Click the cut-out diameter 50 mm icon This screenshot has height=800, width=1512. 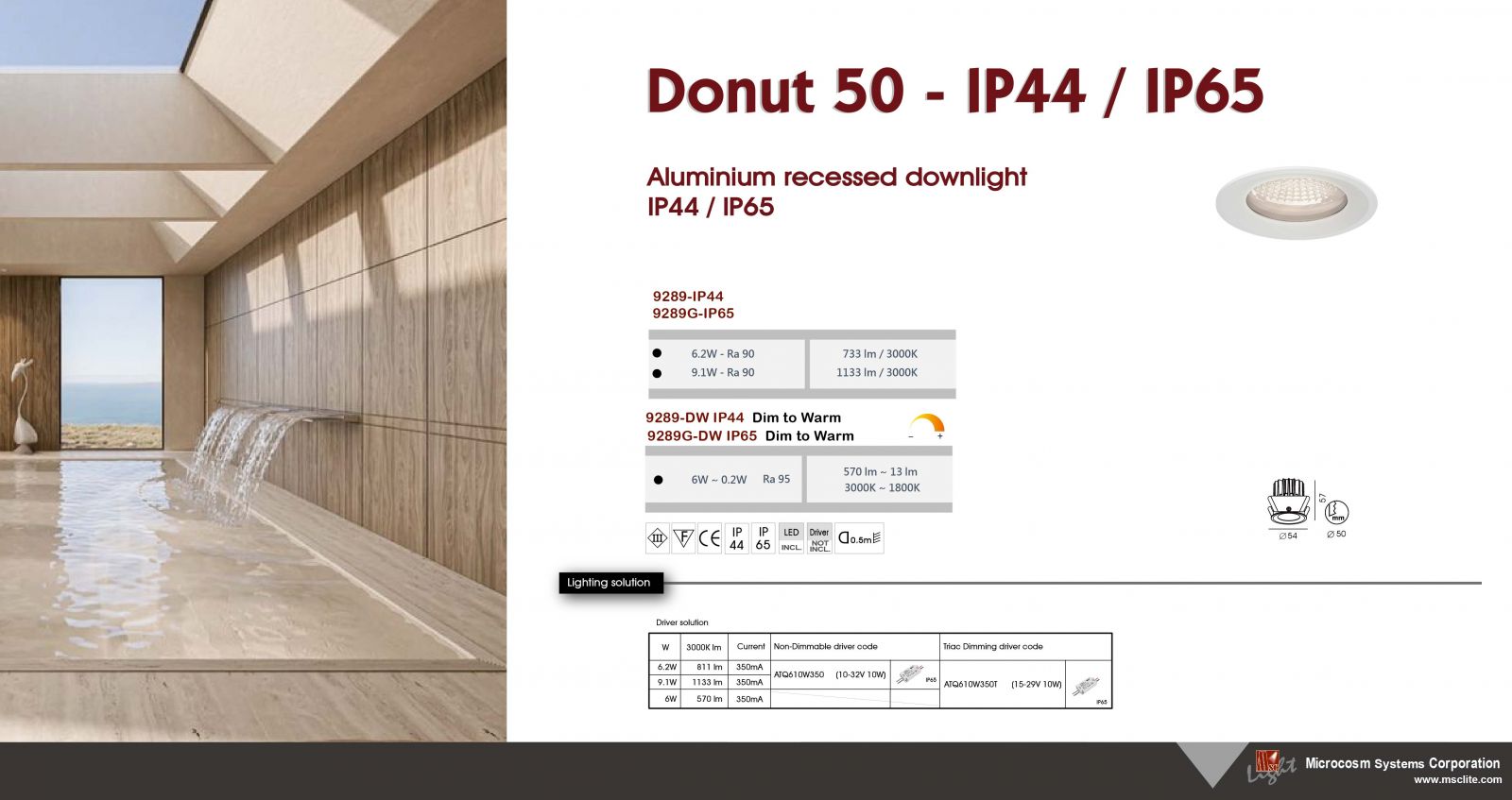click(1336, 513)
